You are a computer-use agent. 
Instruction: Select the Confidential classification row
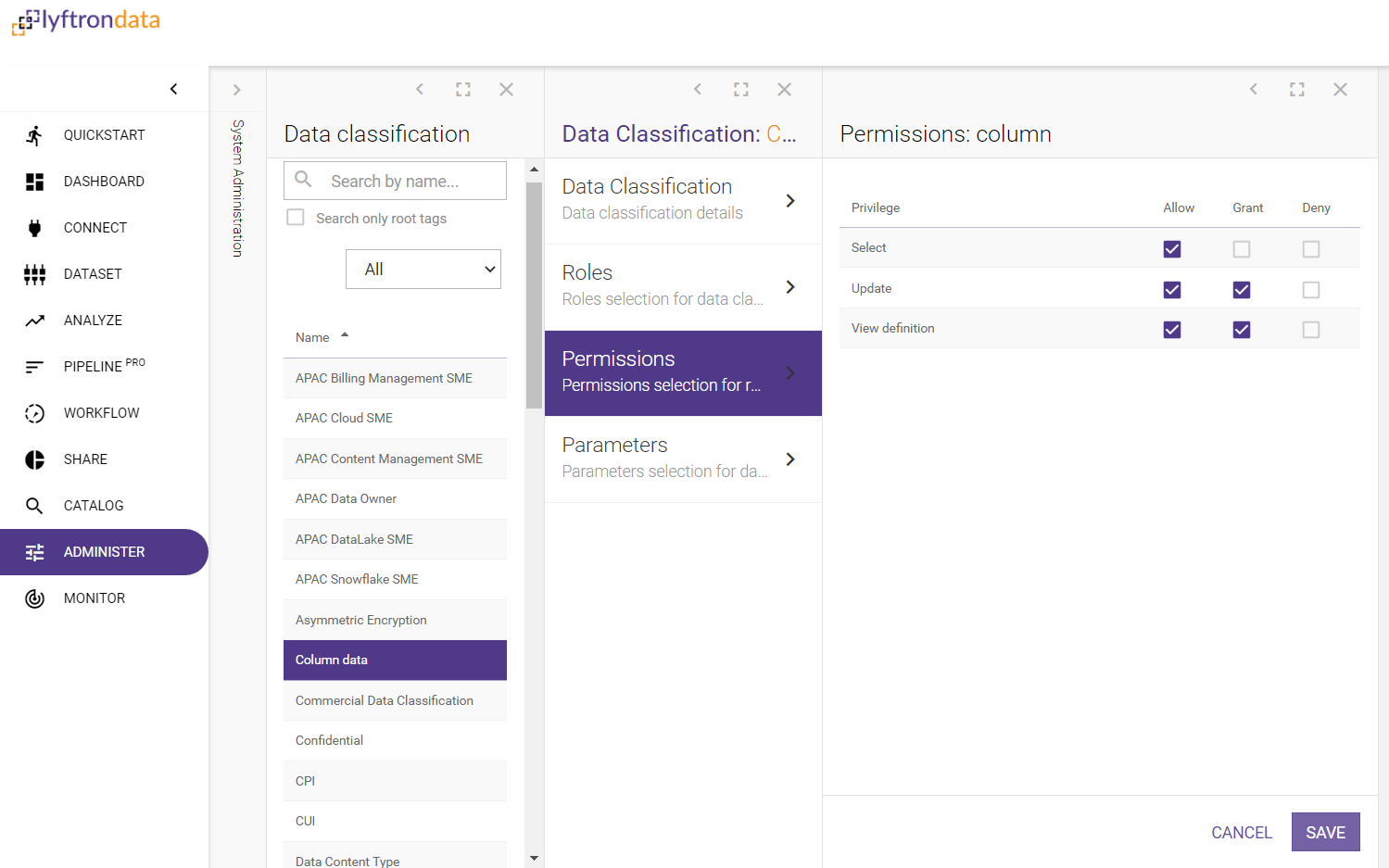(x=395, y=740)
